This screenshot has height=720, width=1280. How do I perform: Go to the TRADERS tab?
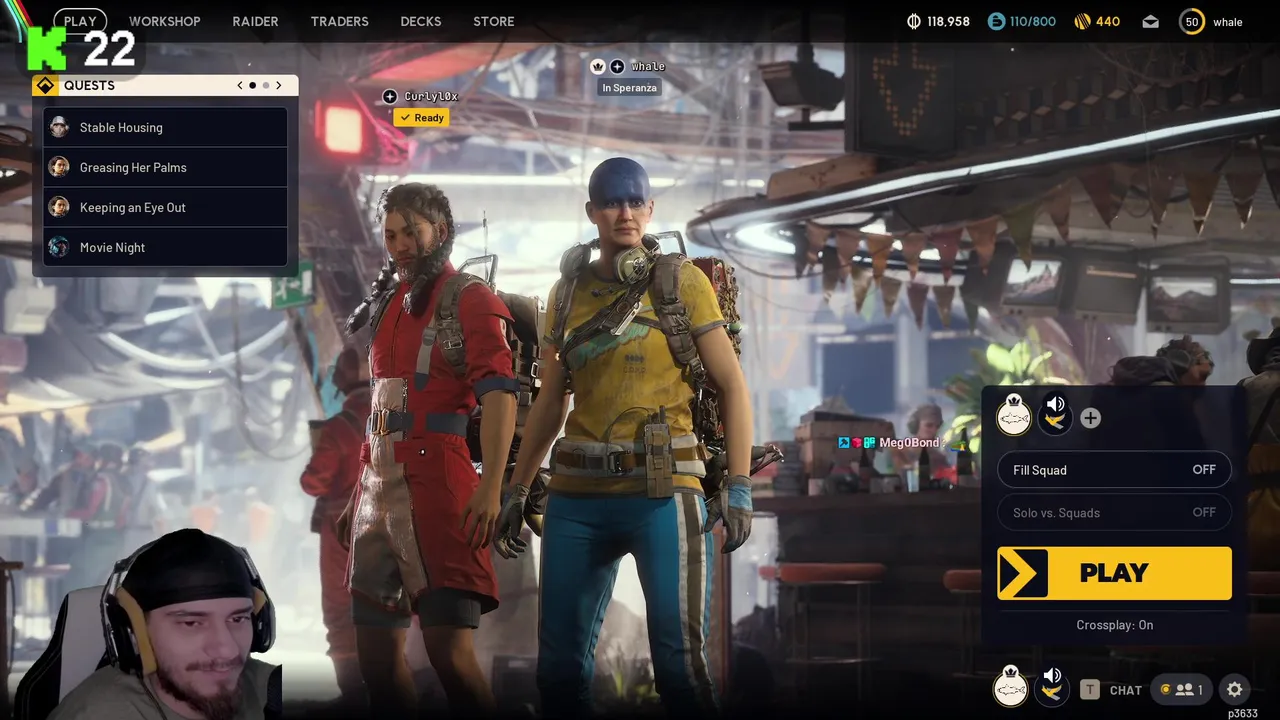(x=339, y=21)
